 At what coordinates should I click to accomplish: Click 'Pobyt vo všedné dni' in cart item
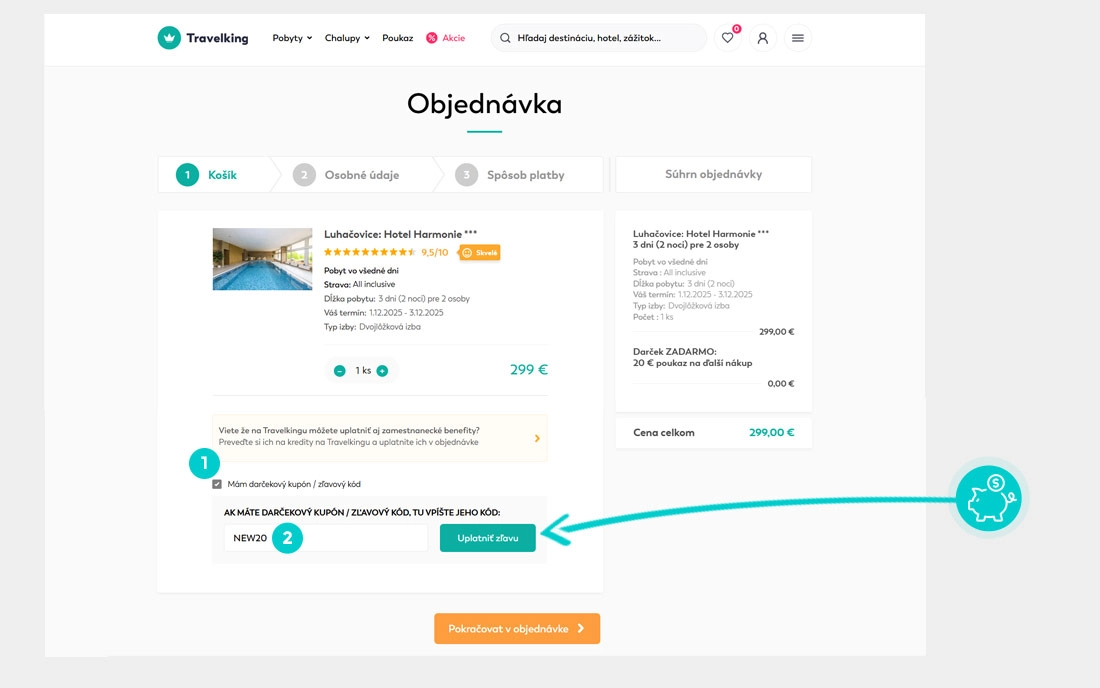[361, 270]
